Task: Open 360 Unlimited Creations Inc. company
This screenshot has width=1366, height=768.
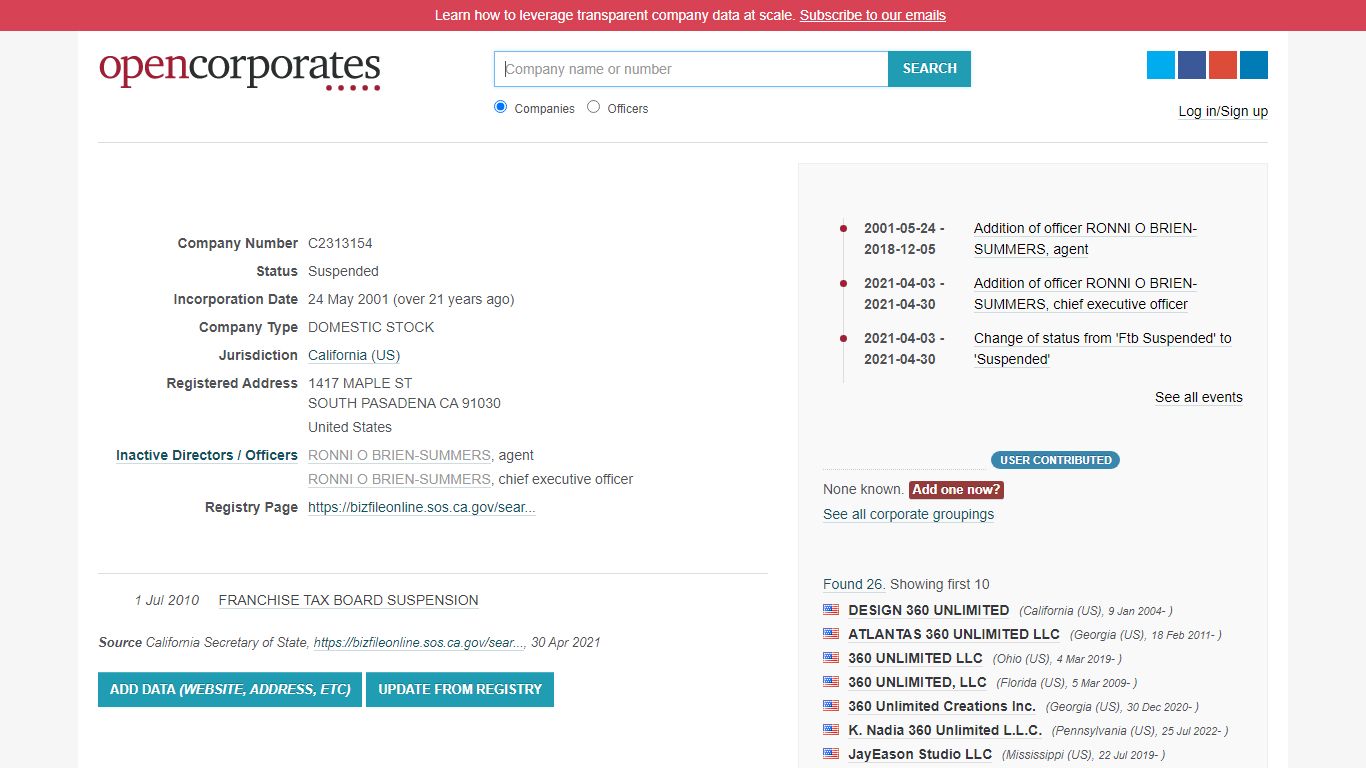Action: pyautogui.click(x=942, y=706)
